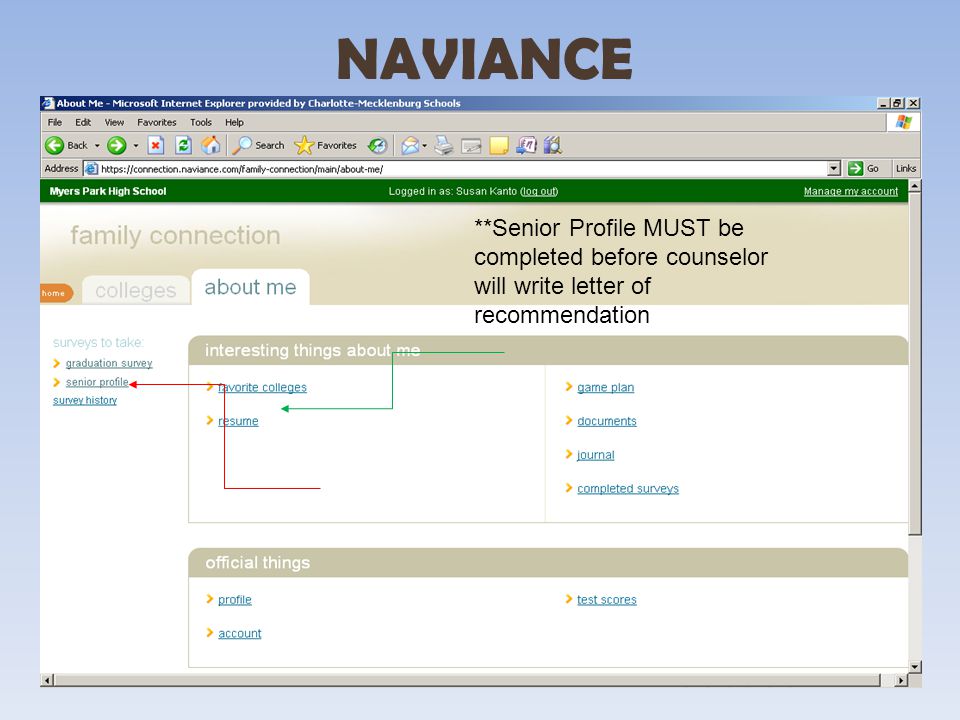The height and width of the screenshot is (720, 960).
Task: Switch to the colleges tab
Action: (x=136, y=290)
